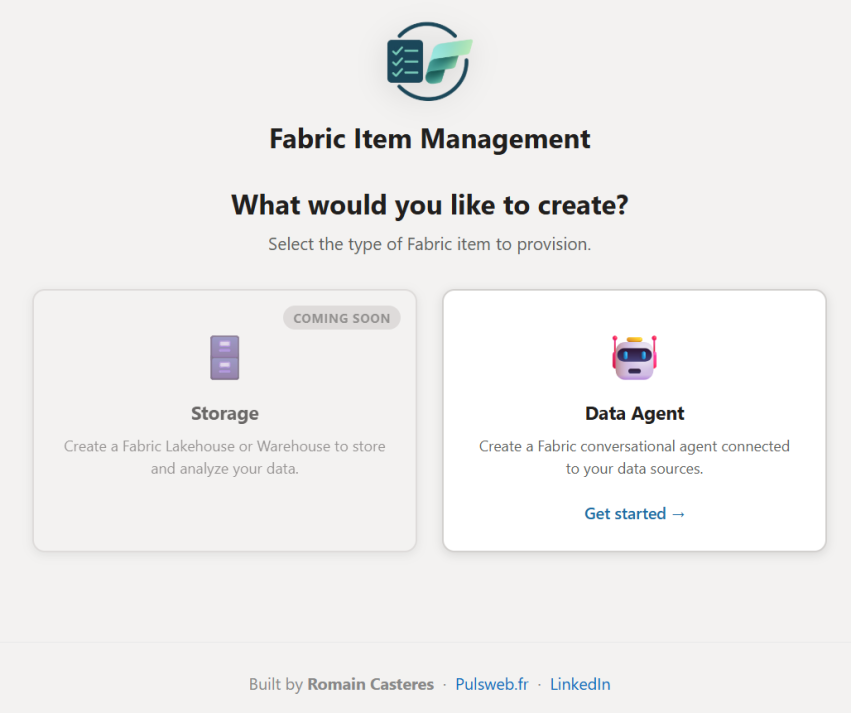Open the Pulsweb.fr footer link

(492, 684)
